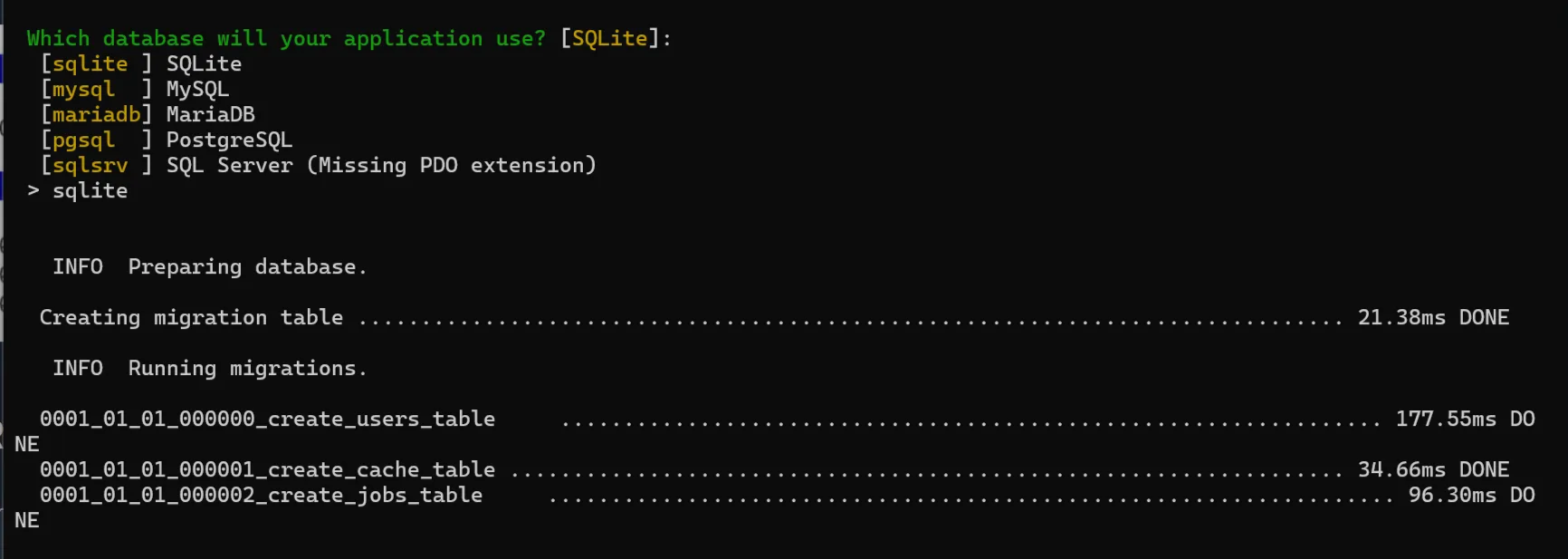Click the PostgreSQL label text

coord(229,140)
